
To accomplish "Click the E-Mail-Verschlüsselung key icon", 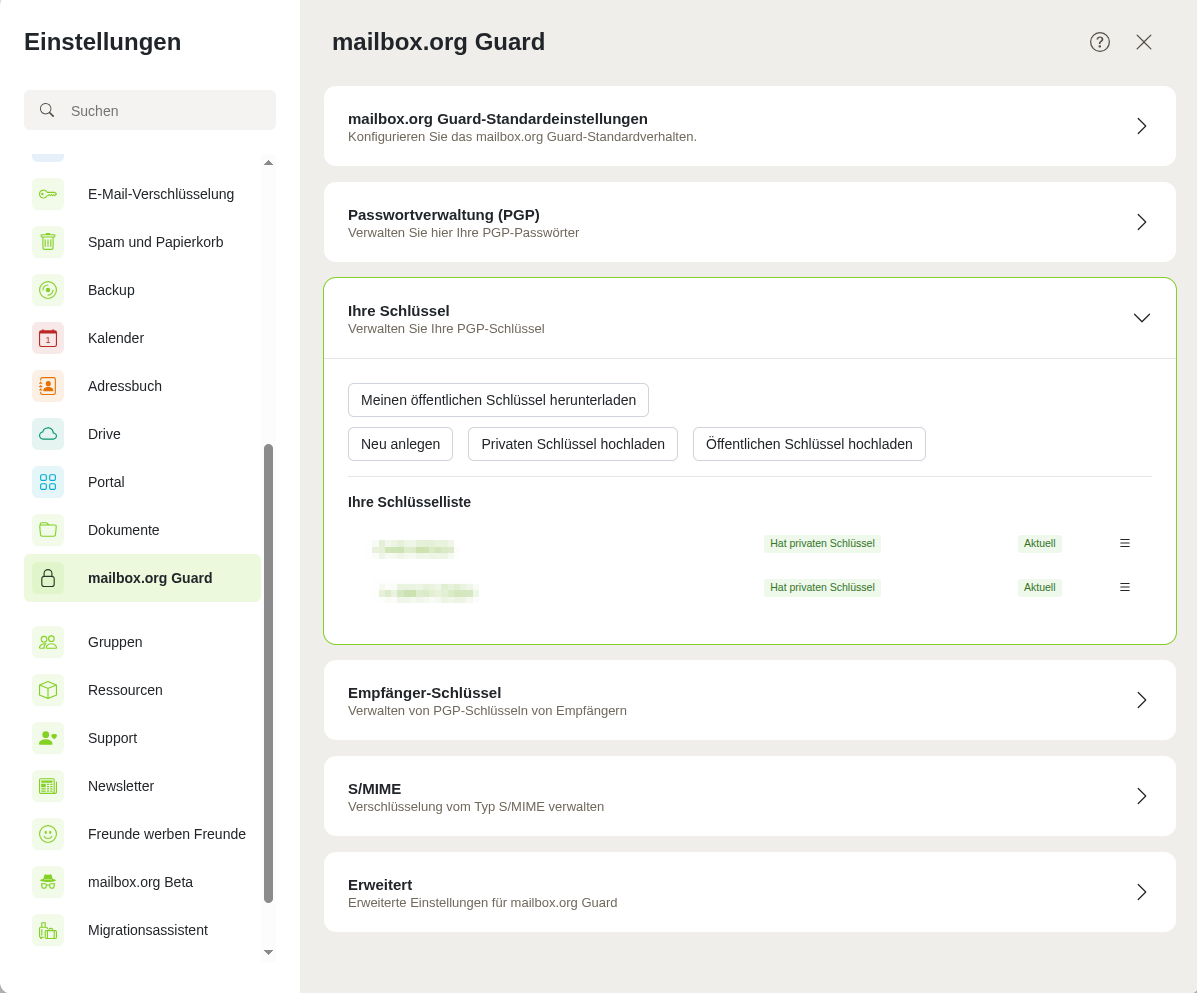I will pos(48,194).
